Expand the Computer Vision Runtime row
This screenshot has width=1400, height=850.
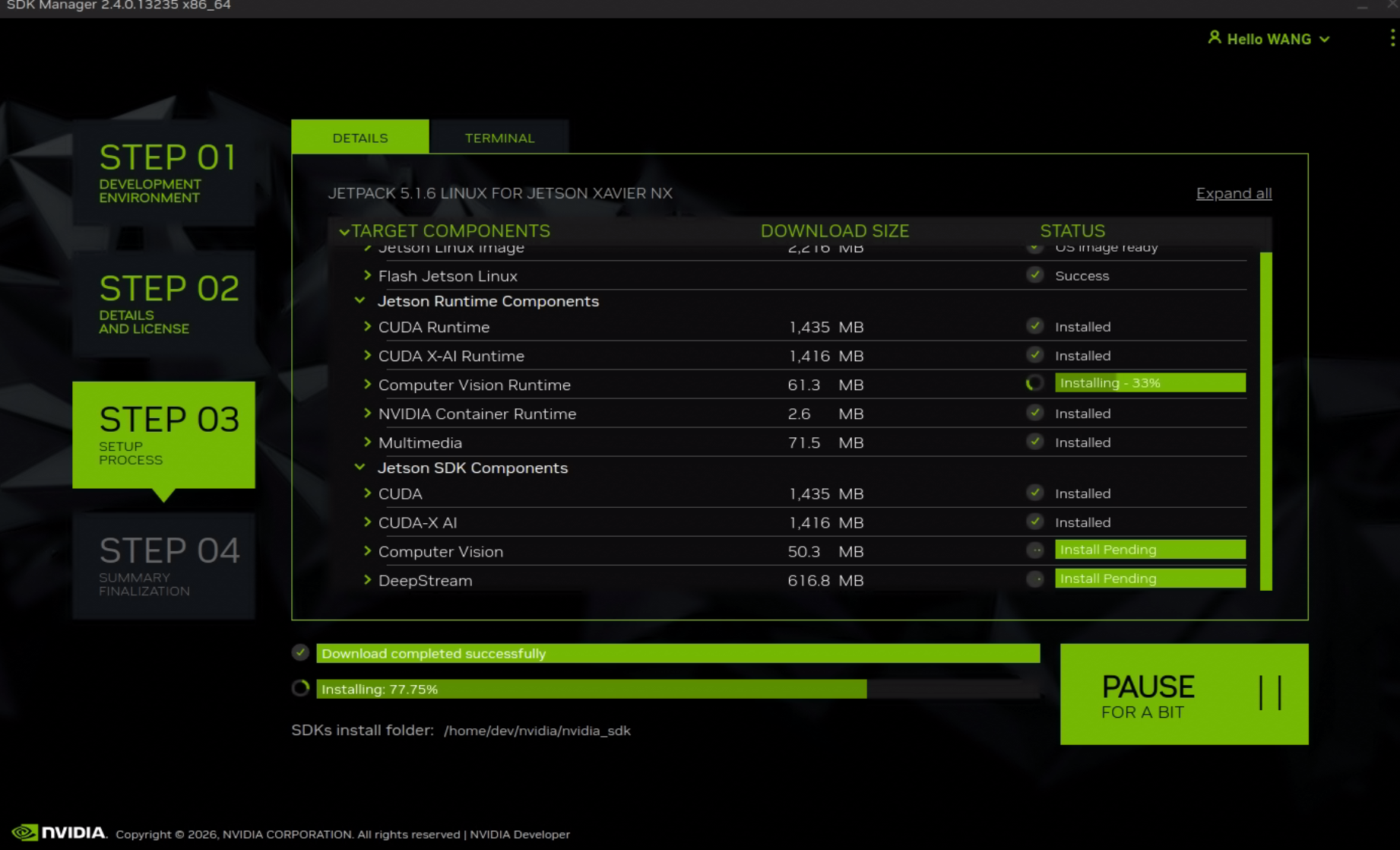point(367,384)
